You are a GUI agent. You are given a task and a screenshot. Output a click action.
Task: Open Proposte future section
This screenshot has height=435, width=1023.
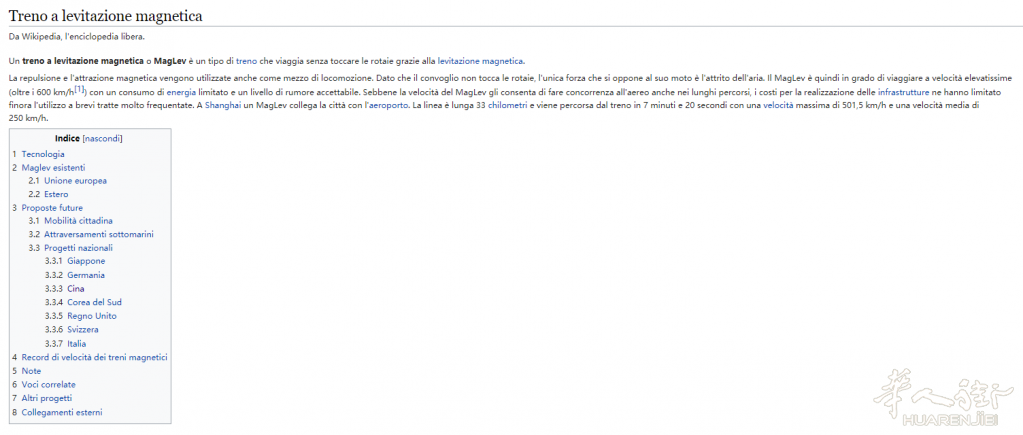[52, 208]
